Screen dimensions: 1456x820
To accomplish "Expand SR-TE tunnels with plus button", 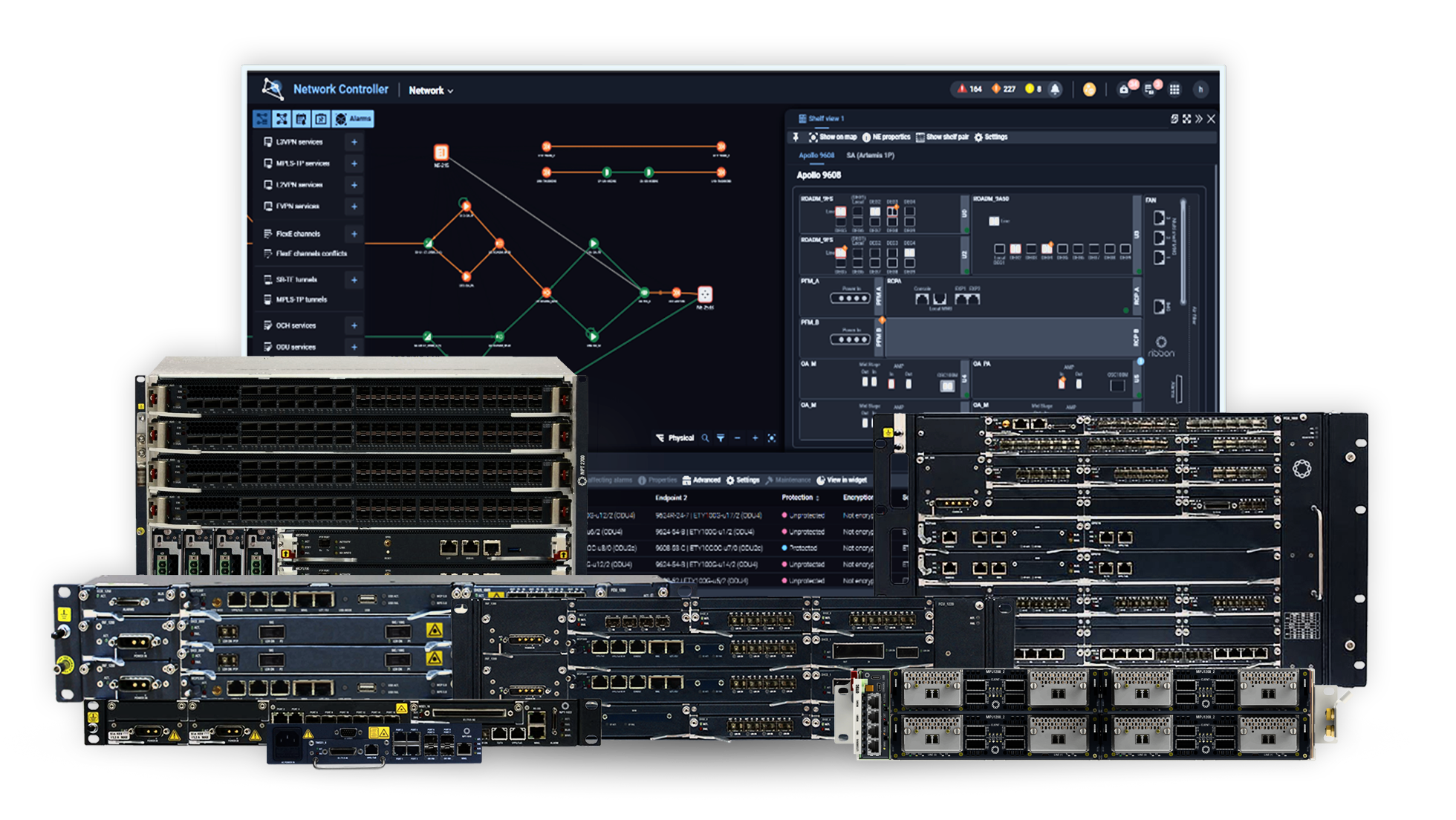I will (354, 280).
